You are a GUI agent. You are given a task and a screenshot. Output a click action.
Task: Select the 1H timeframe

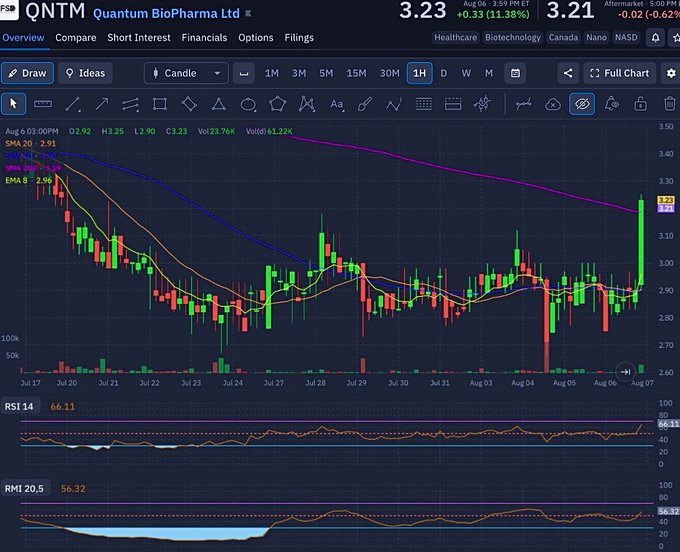click(x=419, y=73)
